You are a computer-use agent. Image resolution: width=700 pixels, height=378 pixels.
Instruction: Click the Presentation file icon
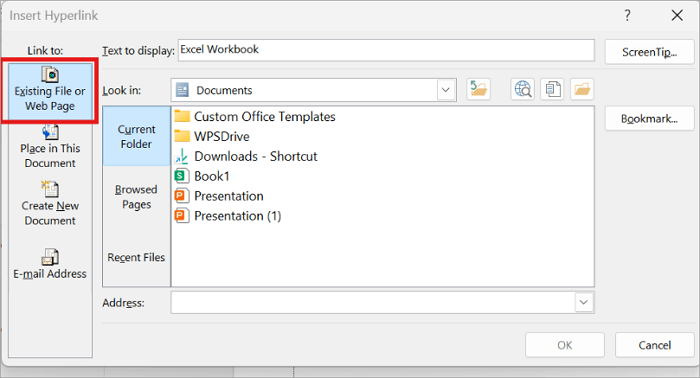181,195
